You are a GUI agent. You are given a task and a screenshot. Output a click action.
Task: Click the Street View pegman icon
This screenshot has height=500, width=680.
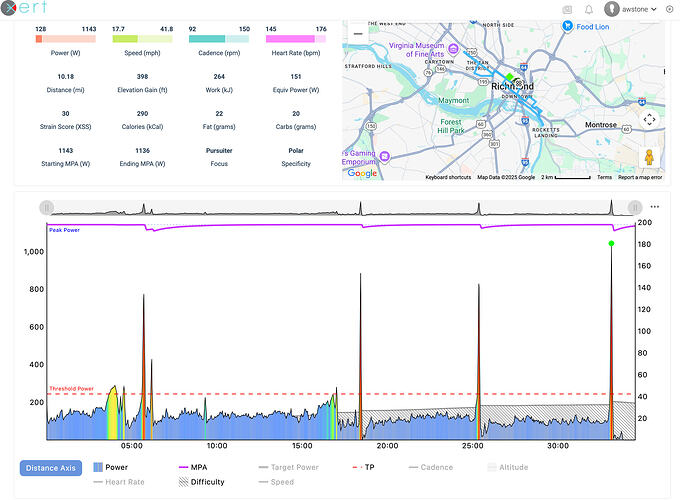click(x=649, y=156)
